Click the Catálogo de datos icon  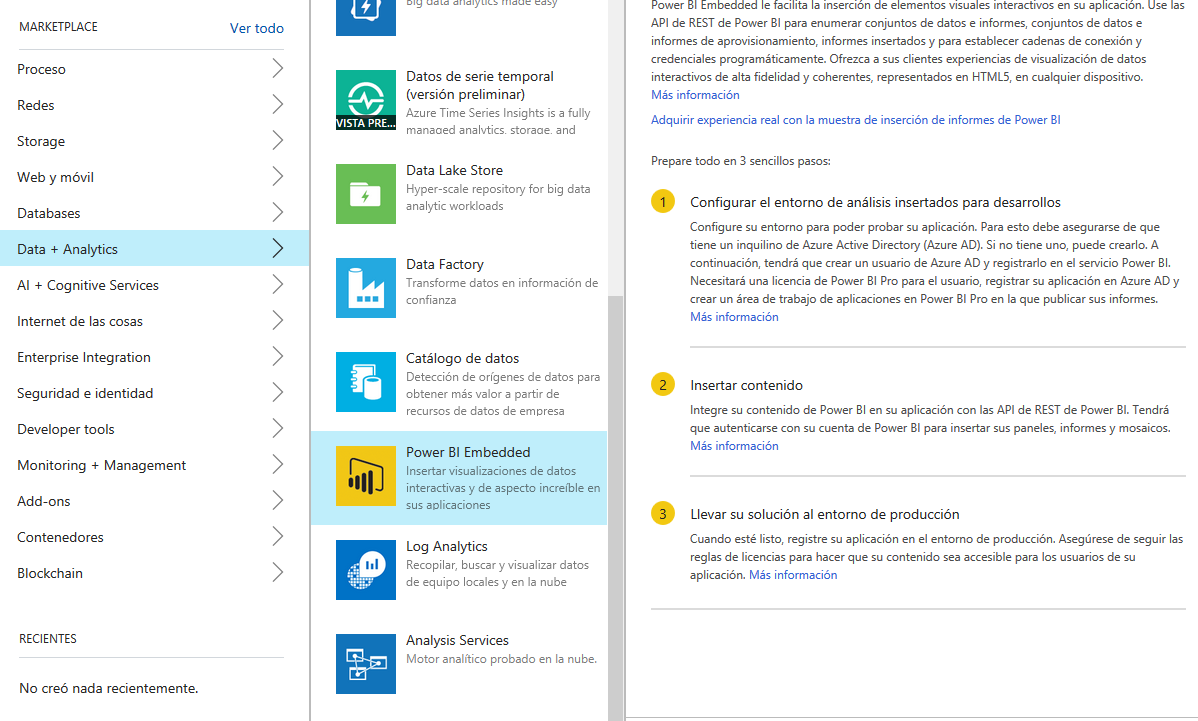(366, 382)
